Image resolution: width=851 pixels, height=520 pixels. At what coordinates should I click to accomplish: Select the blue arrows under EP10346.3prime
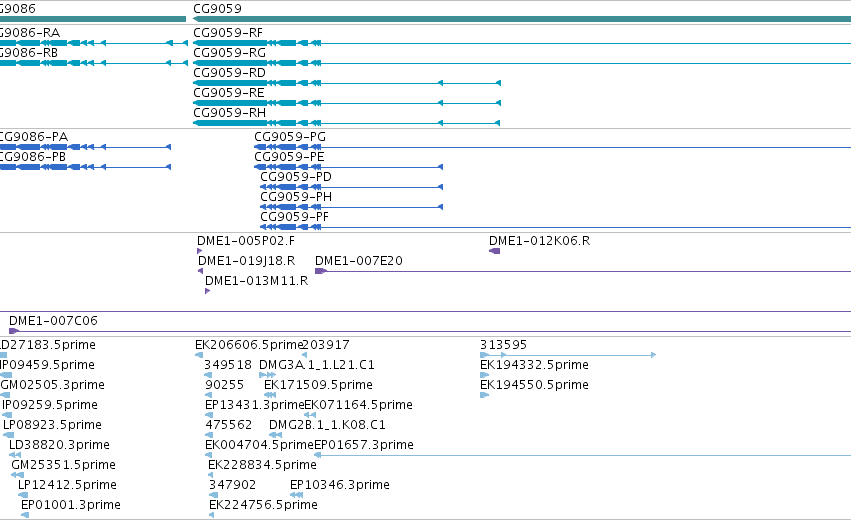pyautogui.click(x=296, y=495)
